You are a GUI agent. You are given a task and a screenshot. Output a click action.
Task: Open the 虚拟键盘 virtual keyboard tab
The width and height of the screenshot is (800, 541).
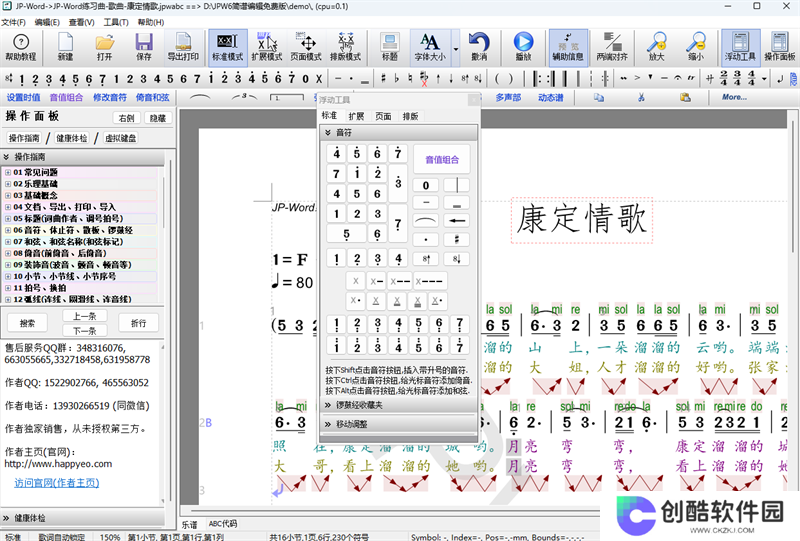[120, 138]
